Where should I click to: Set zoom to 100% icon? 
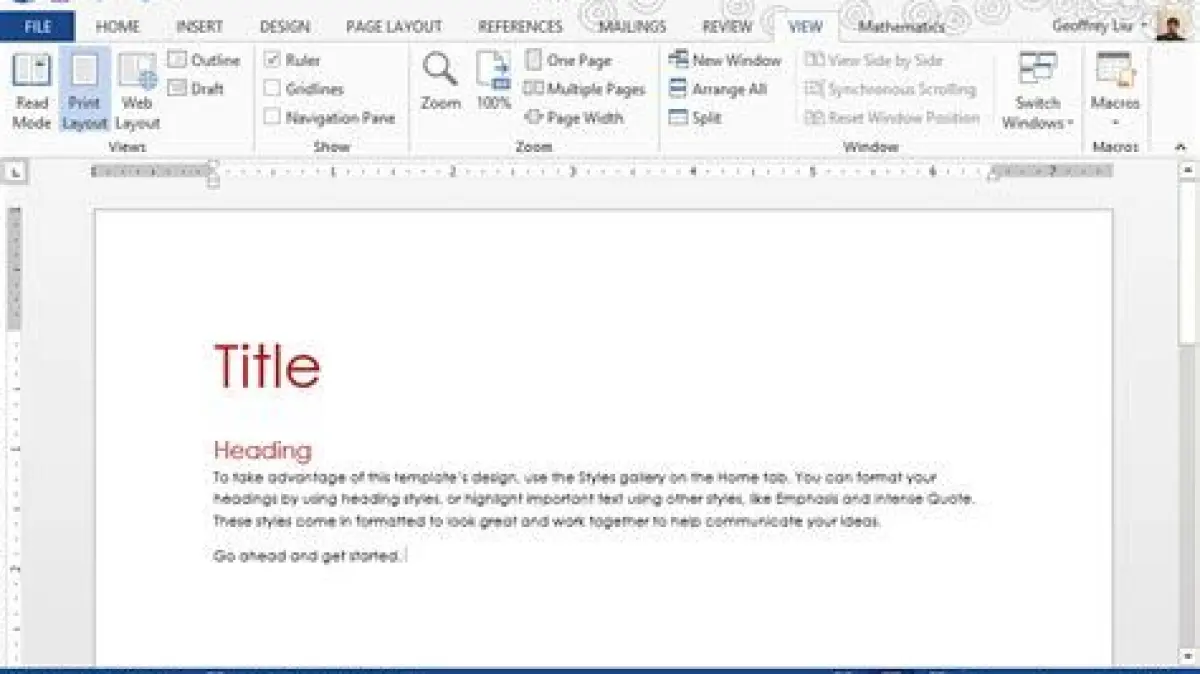pyautogui.click(x=493, y=80)
